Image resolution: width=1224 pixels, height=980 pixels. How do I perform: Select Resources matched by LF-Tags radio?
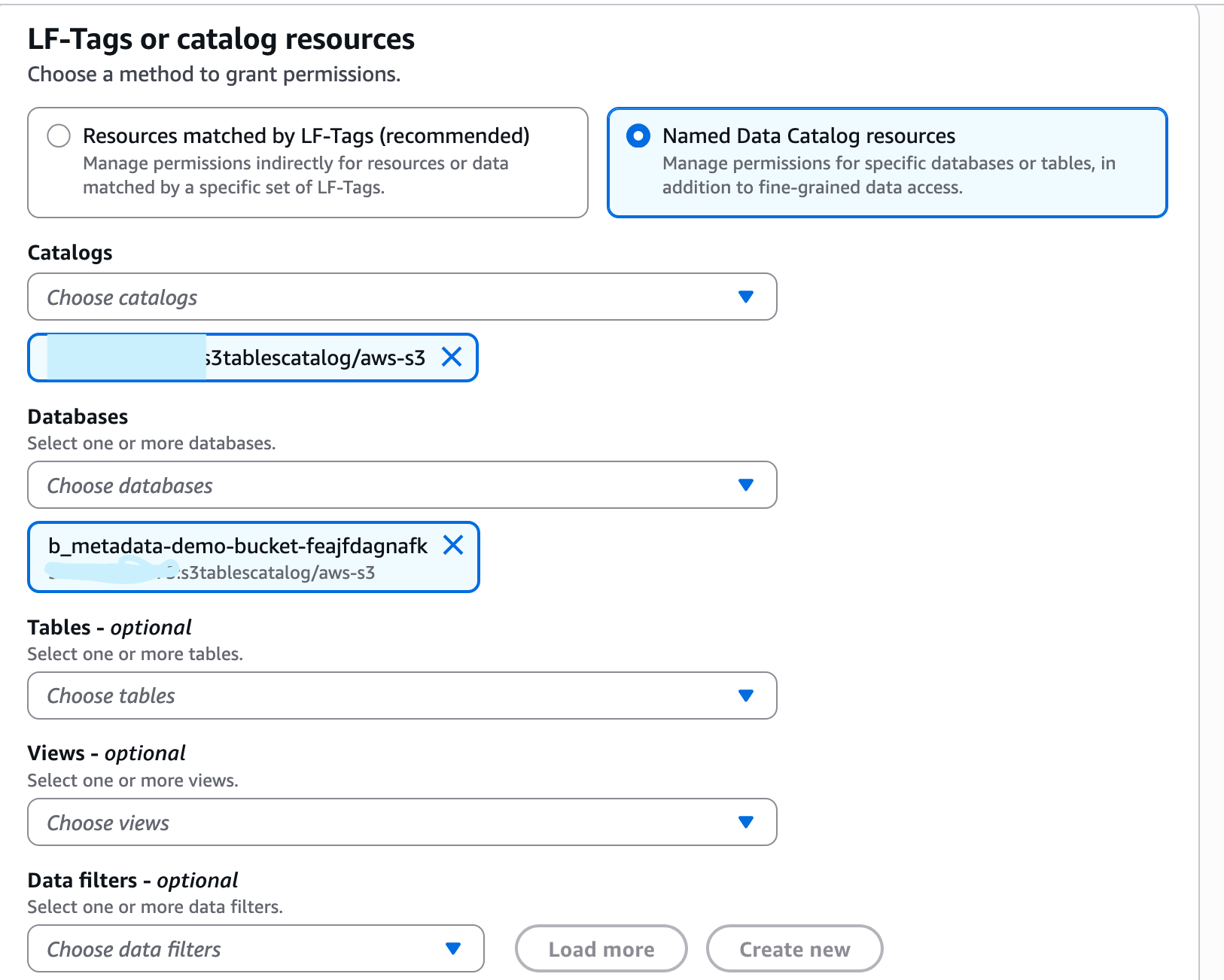pyautogui.click(x=59, y=136)
